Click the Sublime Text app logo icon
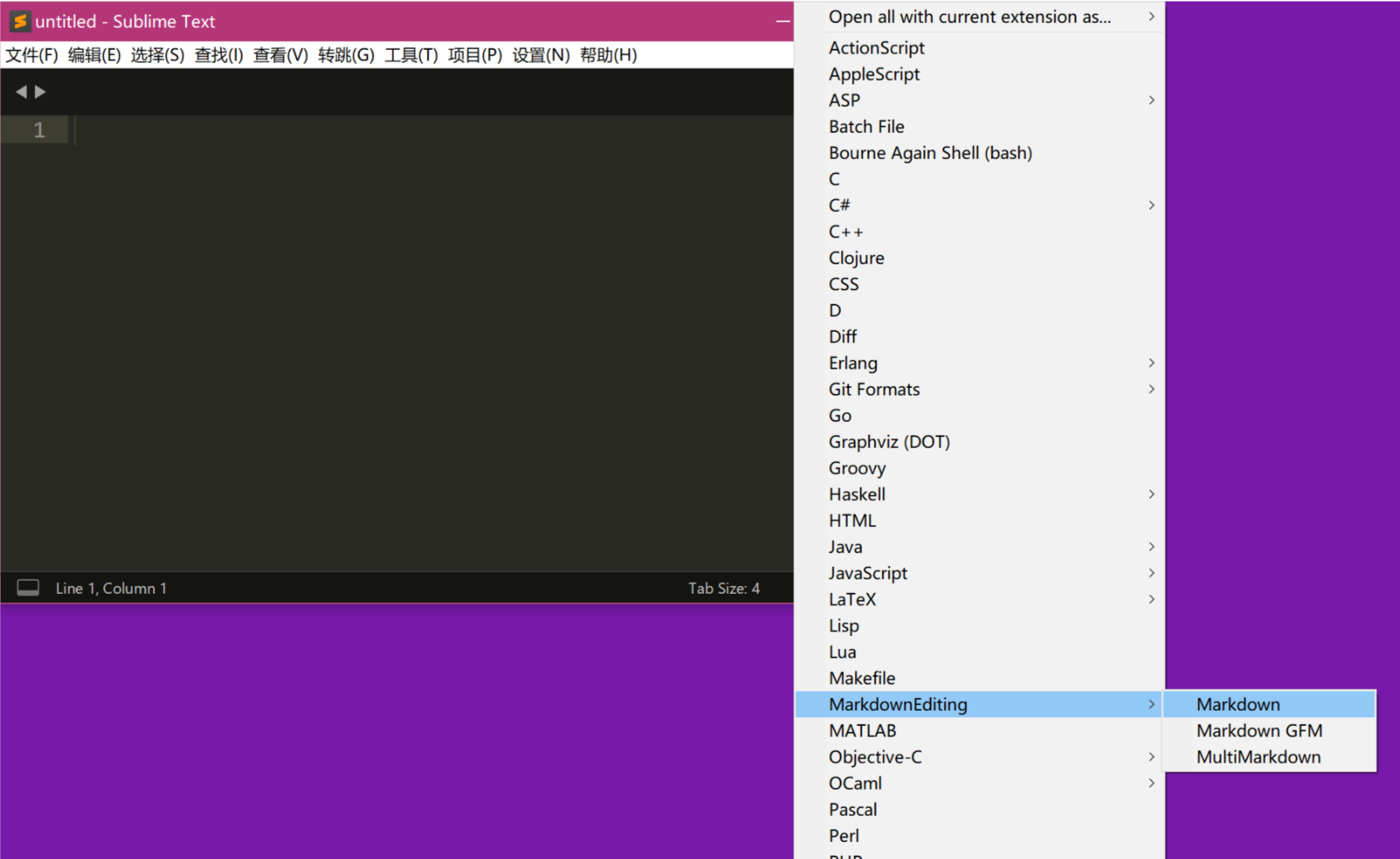 (20, 21)
